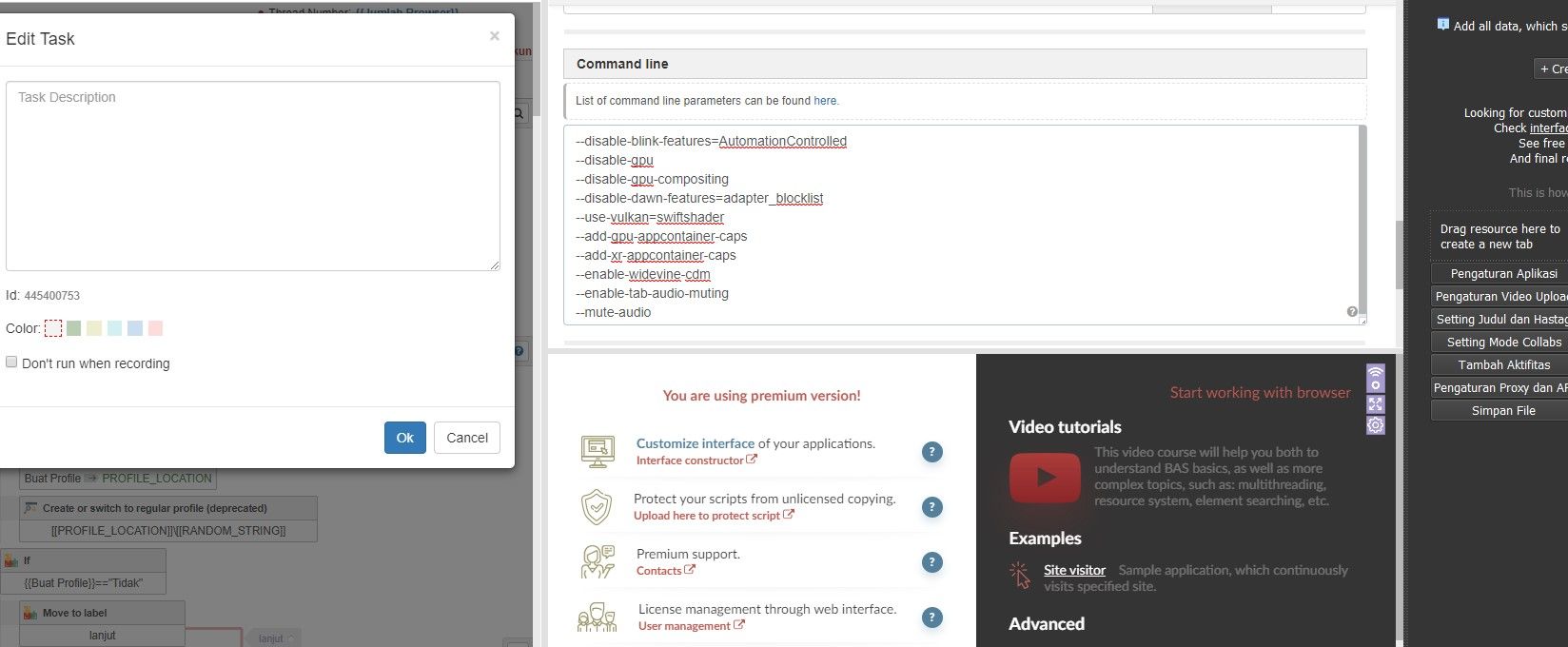1568x647 pixels.
Task: Click the 'Advanced' heading in browser panel
Action: [1047, 624]
